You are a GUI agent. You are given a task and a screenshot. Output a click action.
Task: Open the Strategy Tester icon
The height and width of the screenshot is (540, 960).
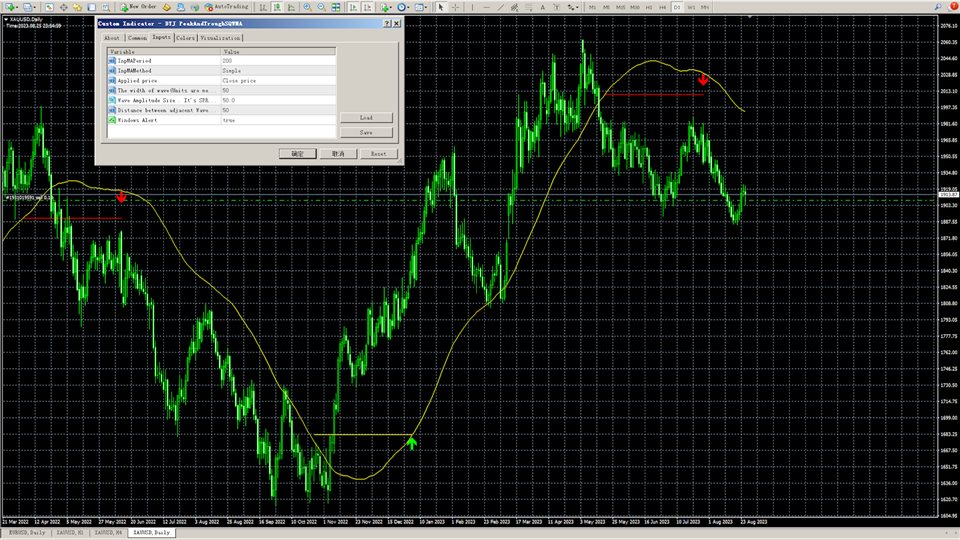coord(106,7)
